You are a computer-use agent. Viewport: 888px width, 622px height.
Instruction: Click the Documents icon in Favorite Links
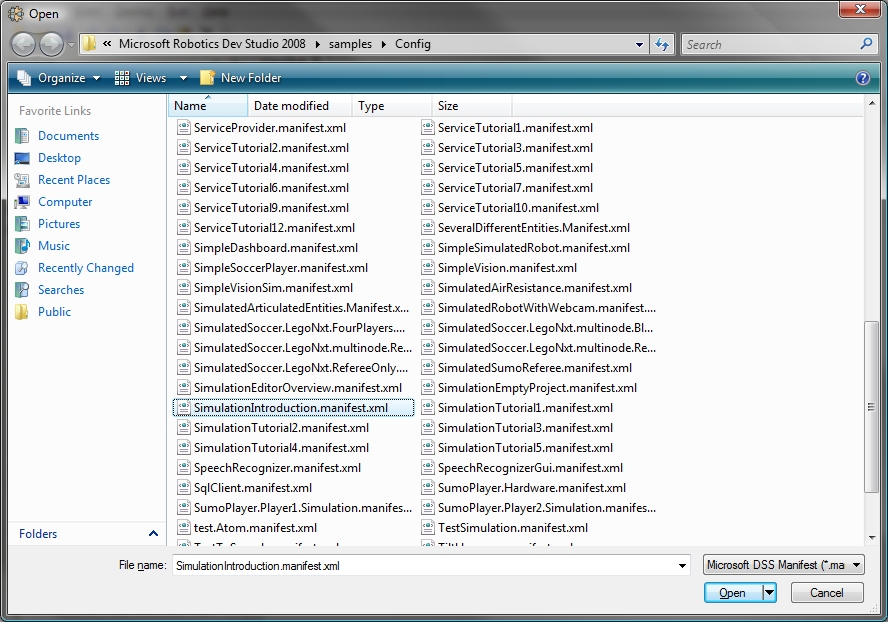pyautogui.click(x=22, y=136)
